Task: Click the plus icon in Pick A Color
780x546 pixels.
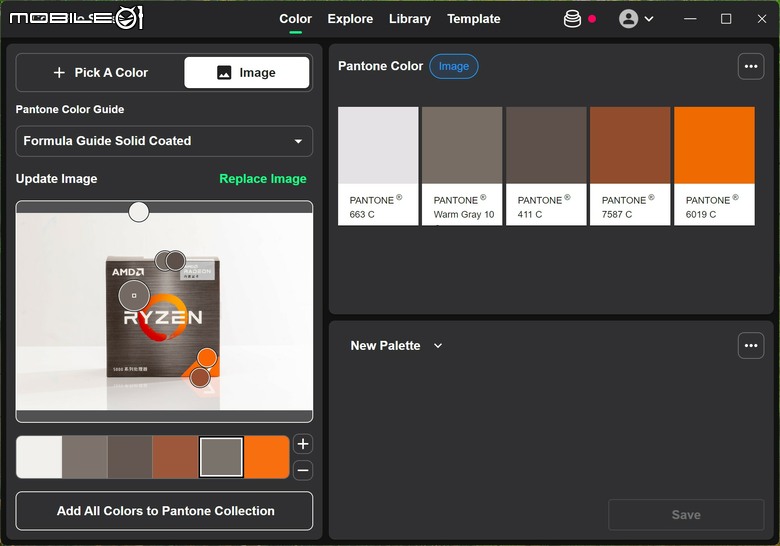Action: 59,73
